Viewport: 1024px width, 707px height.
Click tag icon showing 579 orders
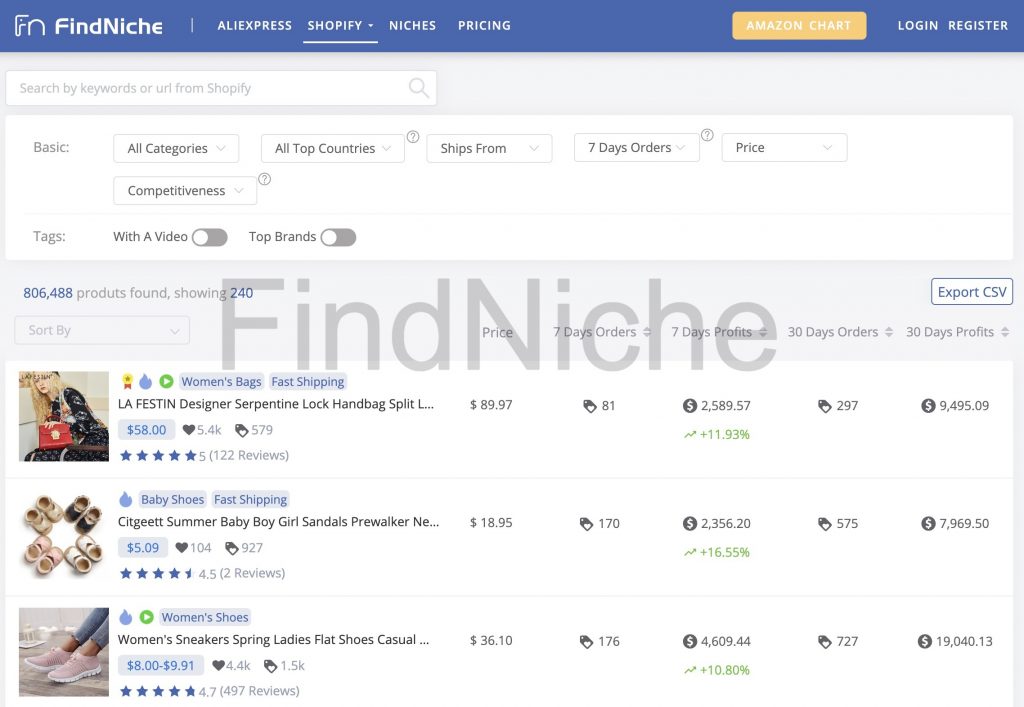(x=242, y=430)
